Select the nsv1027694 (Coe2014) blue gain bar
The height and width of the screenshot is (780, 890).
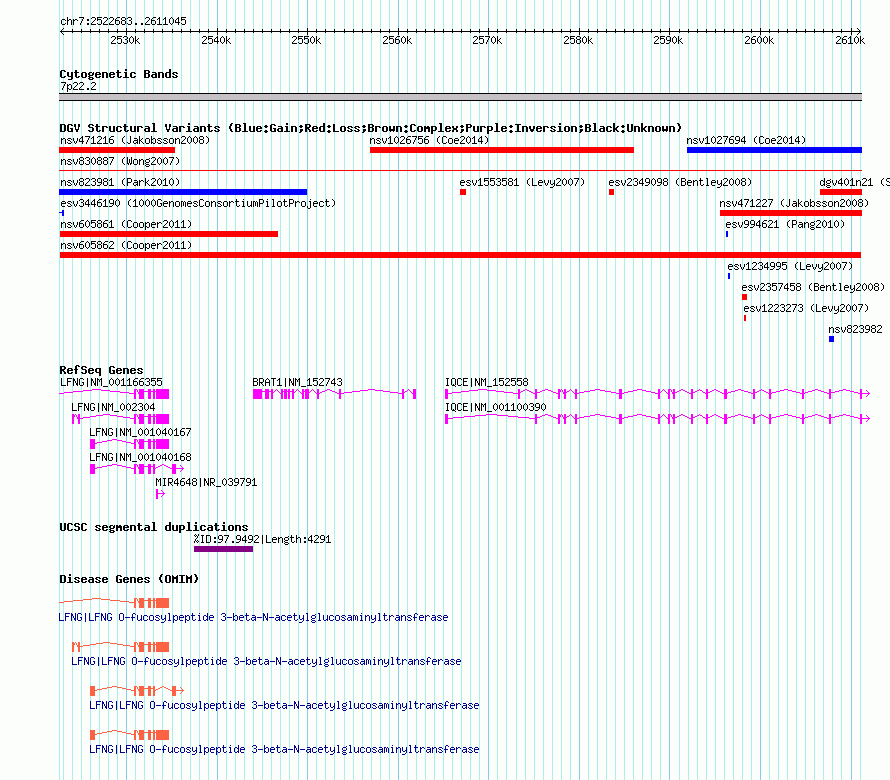(x=774, y=150)
